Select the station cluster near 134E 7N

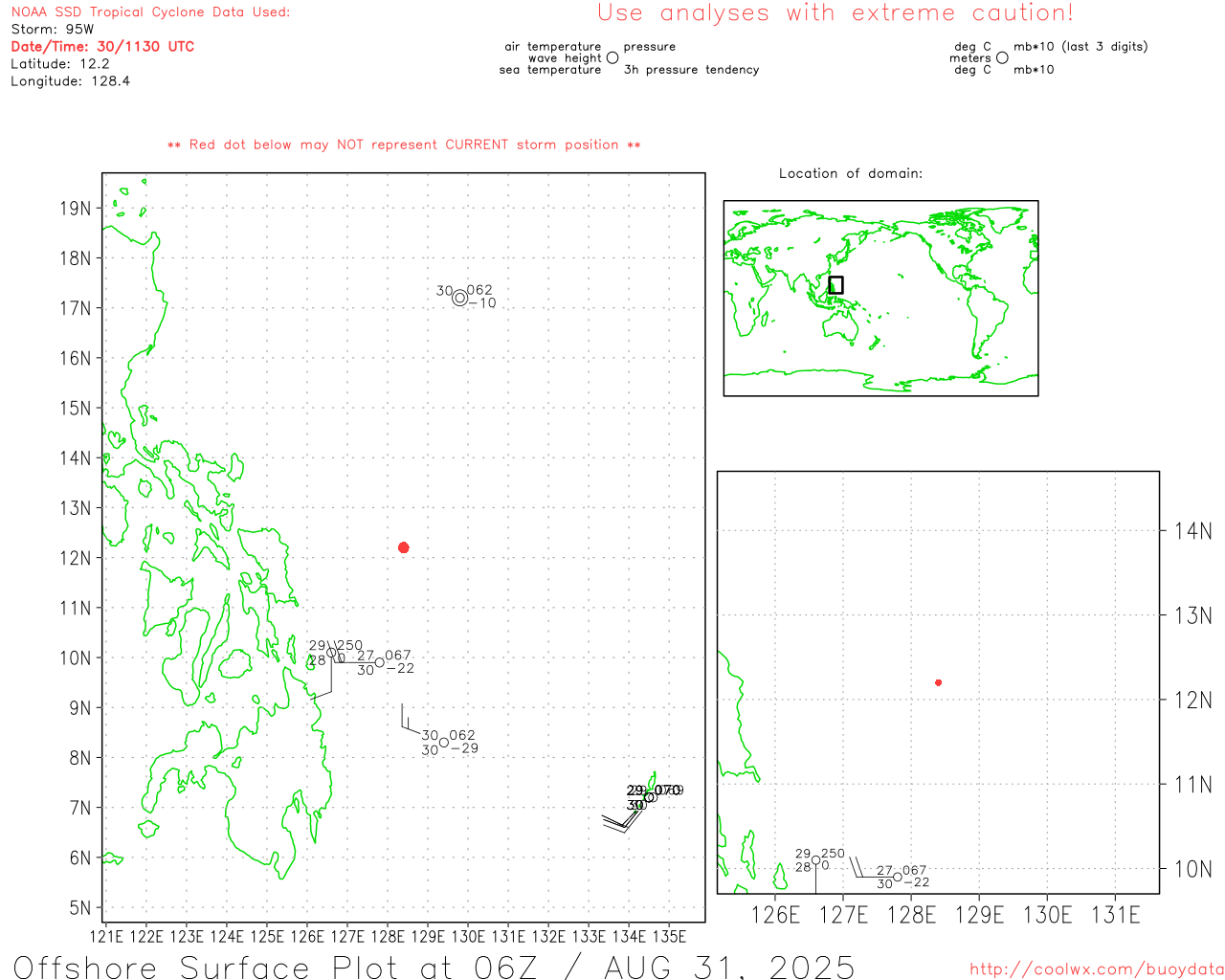coord(649,797)
